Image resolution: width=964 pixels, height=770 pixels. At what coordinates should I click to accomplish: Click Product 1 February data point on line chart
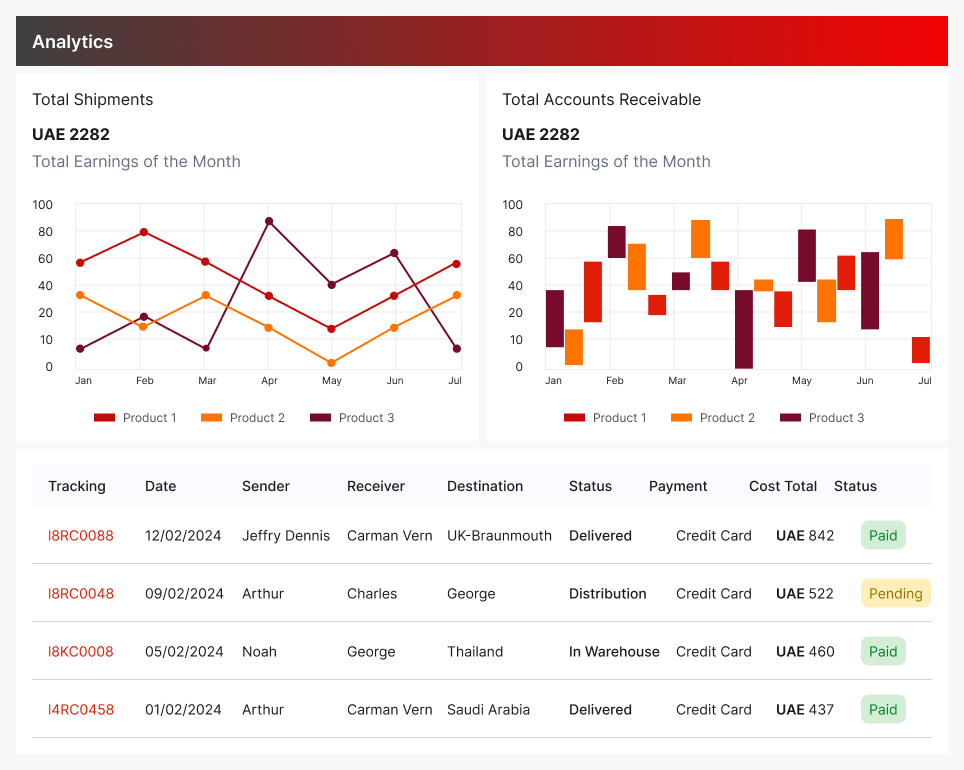coord(144,232)
